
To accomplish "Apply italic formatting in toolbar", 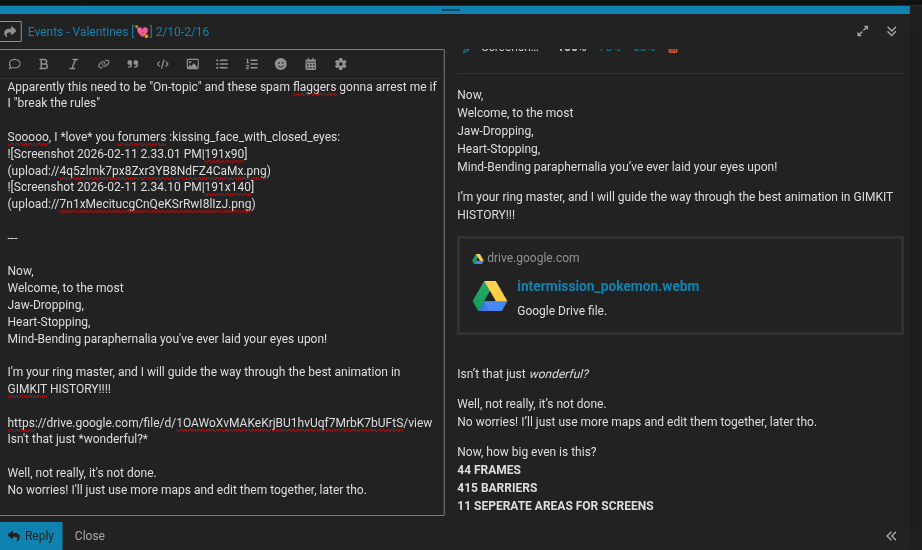I will pos(73,64).
